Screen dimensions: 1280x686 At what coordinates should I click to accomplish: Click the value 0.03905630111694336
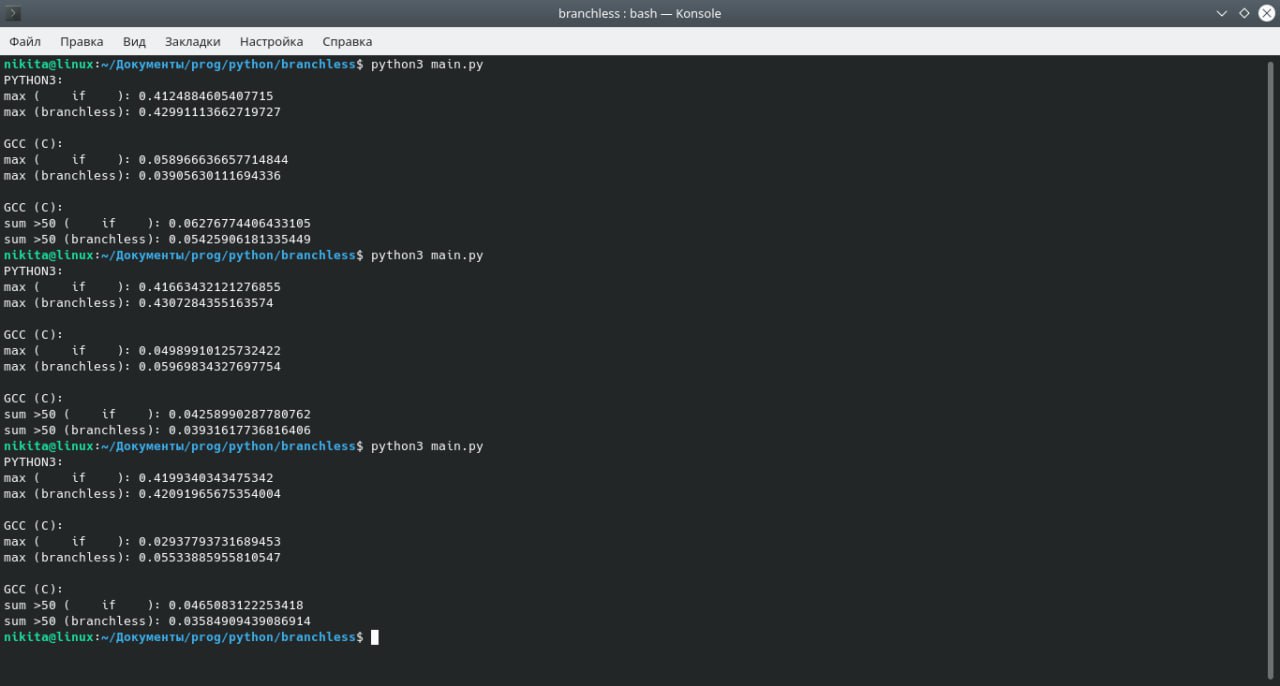[210, 176]
